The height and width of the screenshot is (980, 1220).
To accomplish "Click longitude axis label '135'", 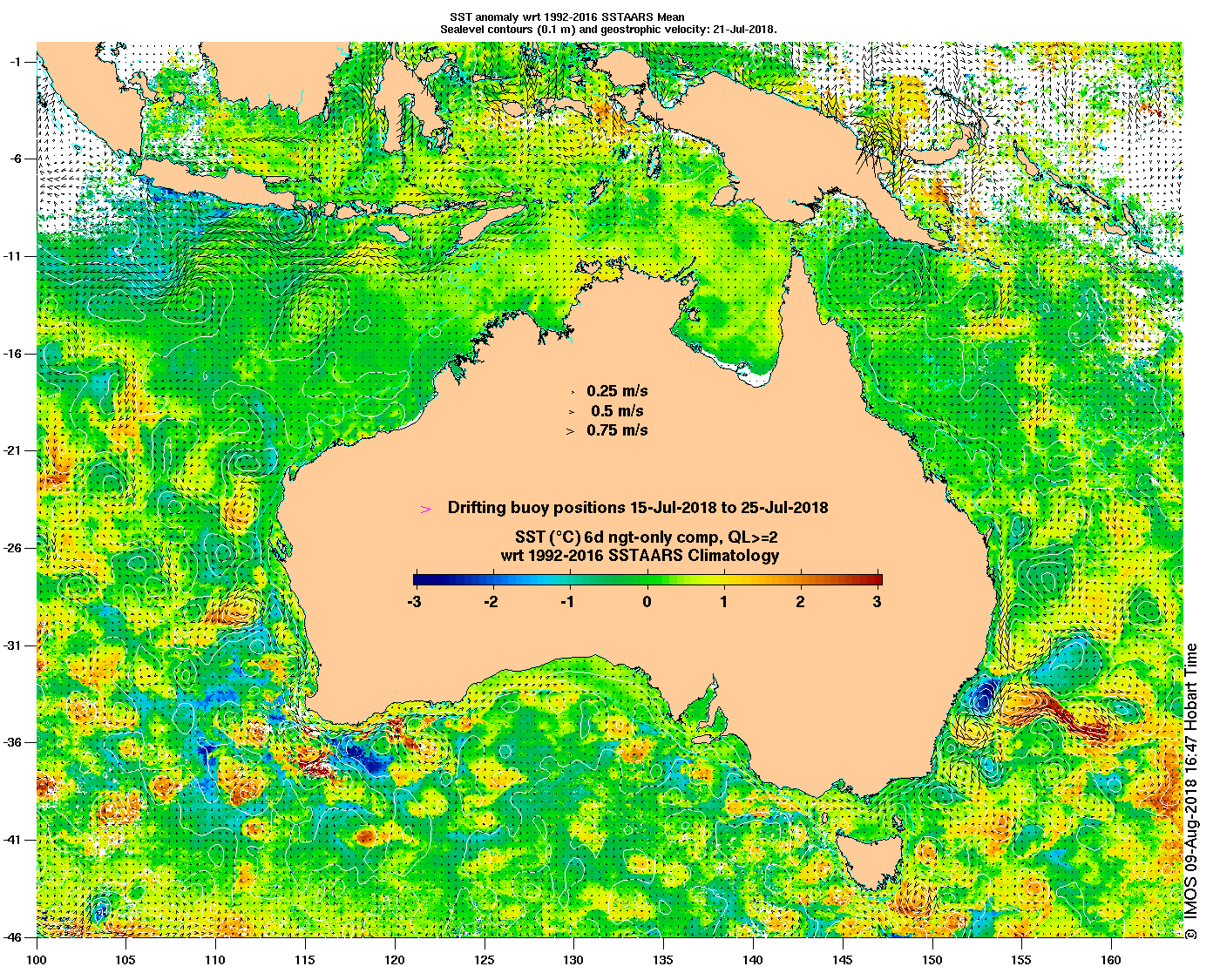I will click(663, 960).
